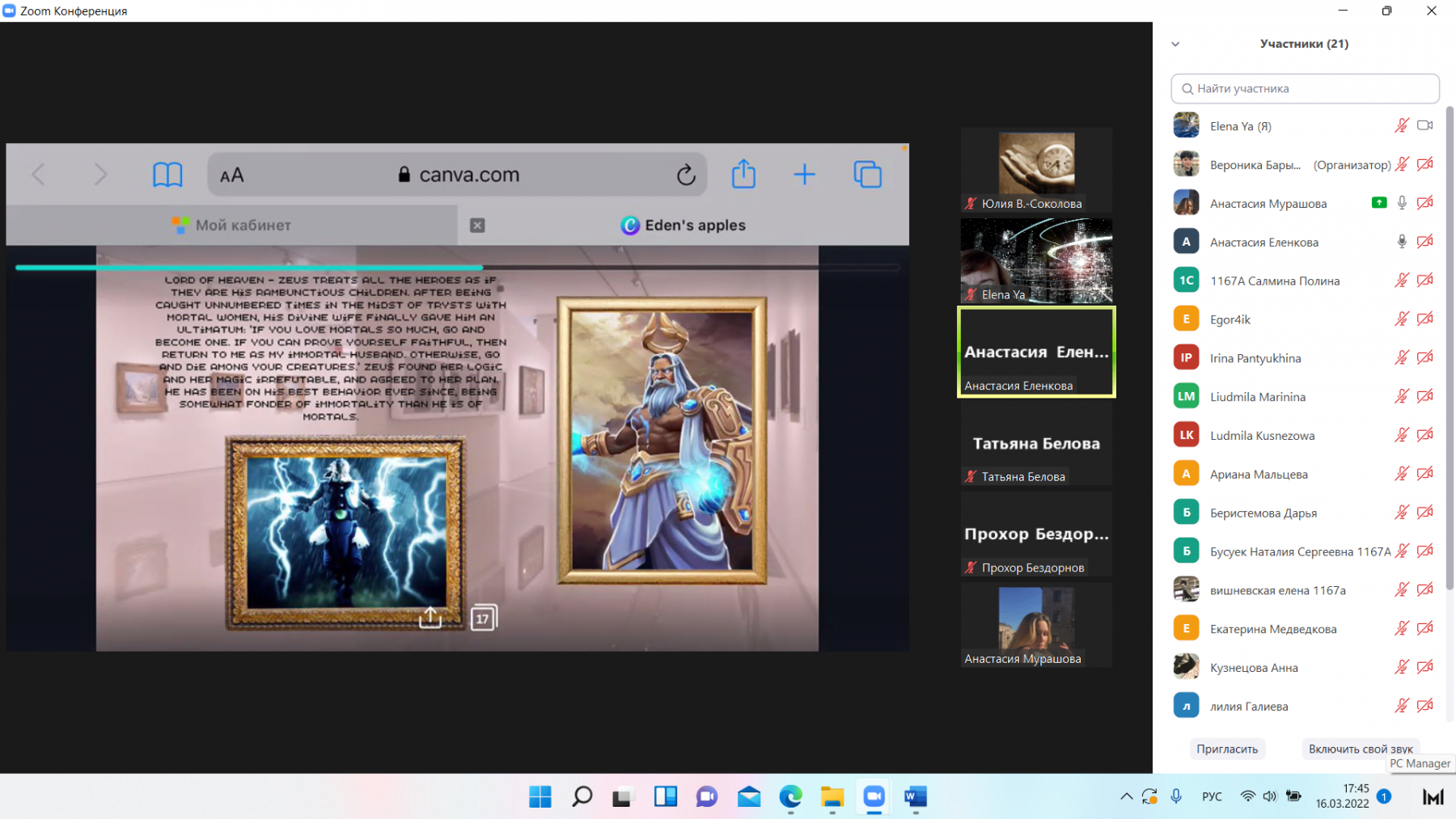Click camera-off icon for Анастасия Еленкова in list
1456x819 pixels.
(1425, 242)
